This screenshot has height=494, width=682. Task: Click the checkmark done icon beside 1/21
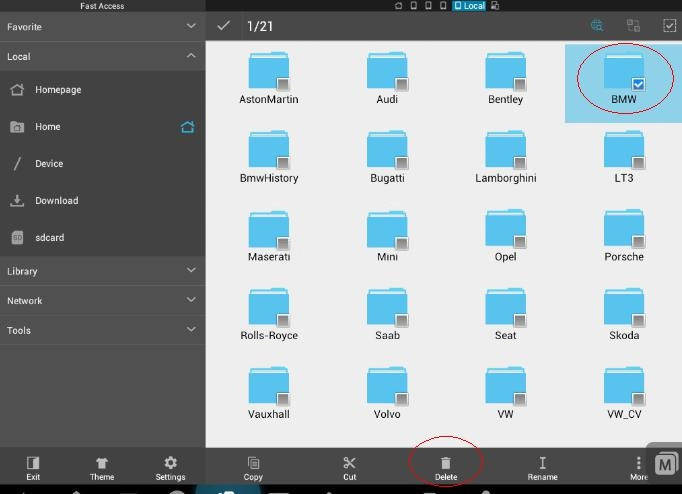[224, 26]
